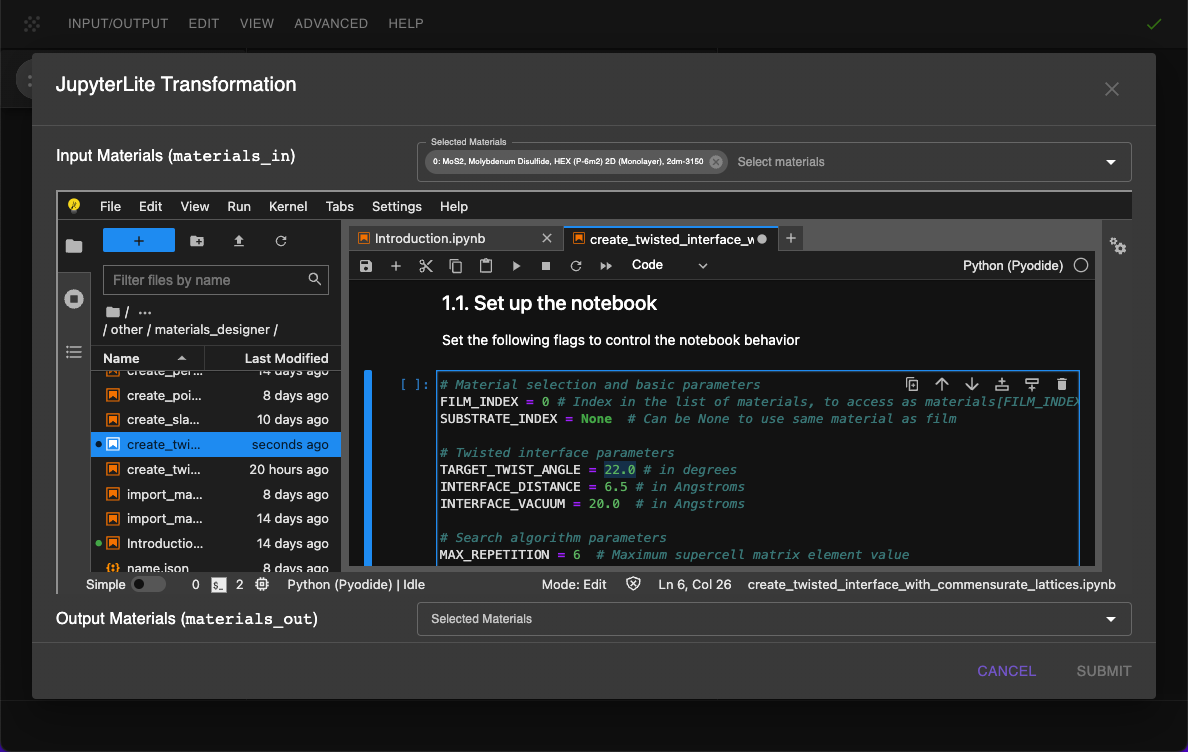Toggle the Simple interface mode switch

pos(148,584)
